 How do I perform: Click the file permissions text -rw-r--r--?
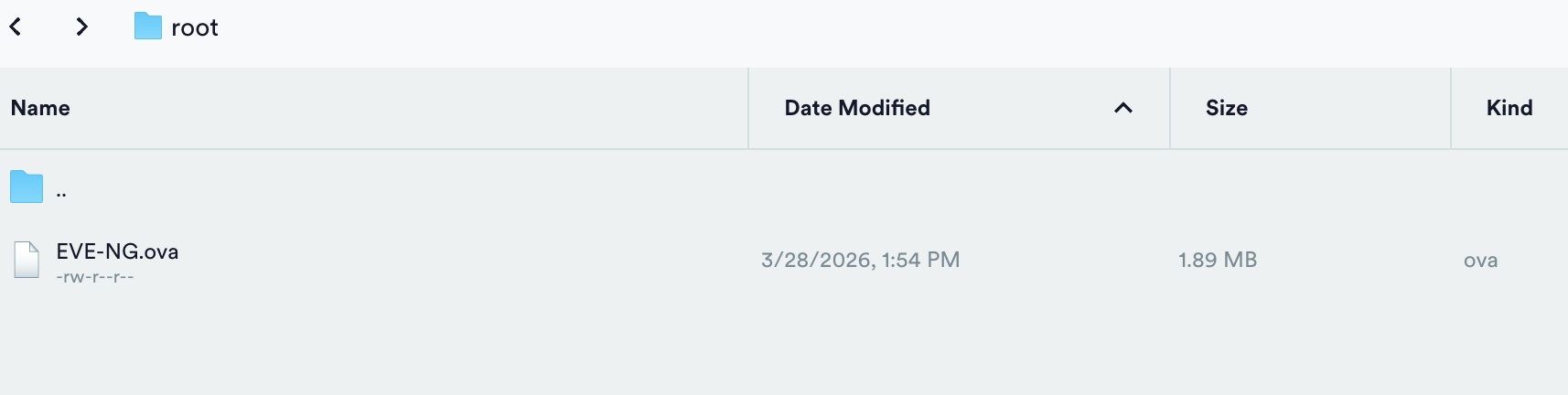(95, 277)
